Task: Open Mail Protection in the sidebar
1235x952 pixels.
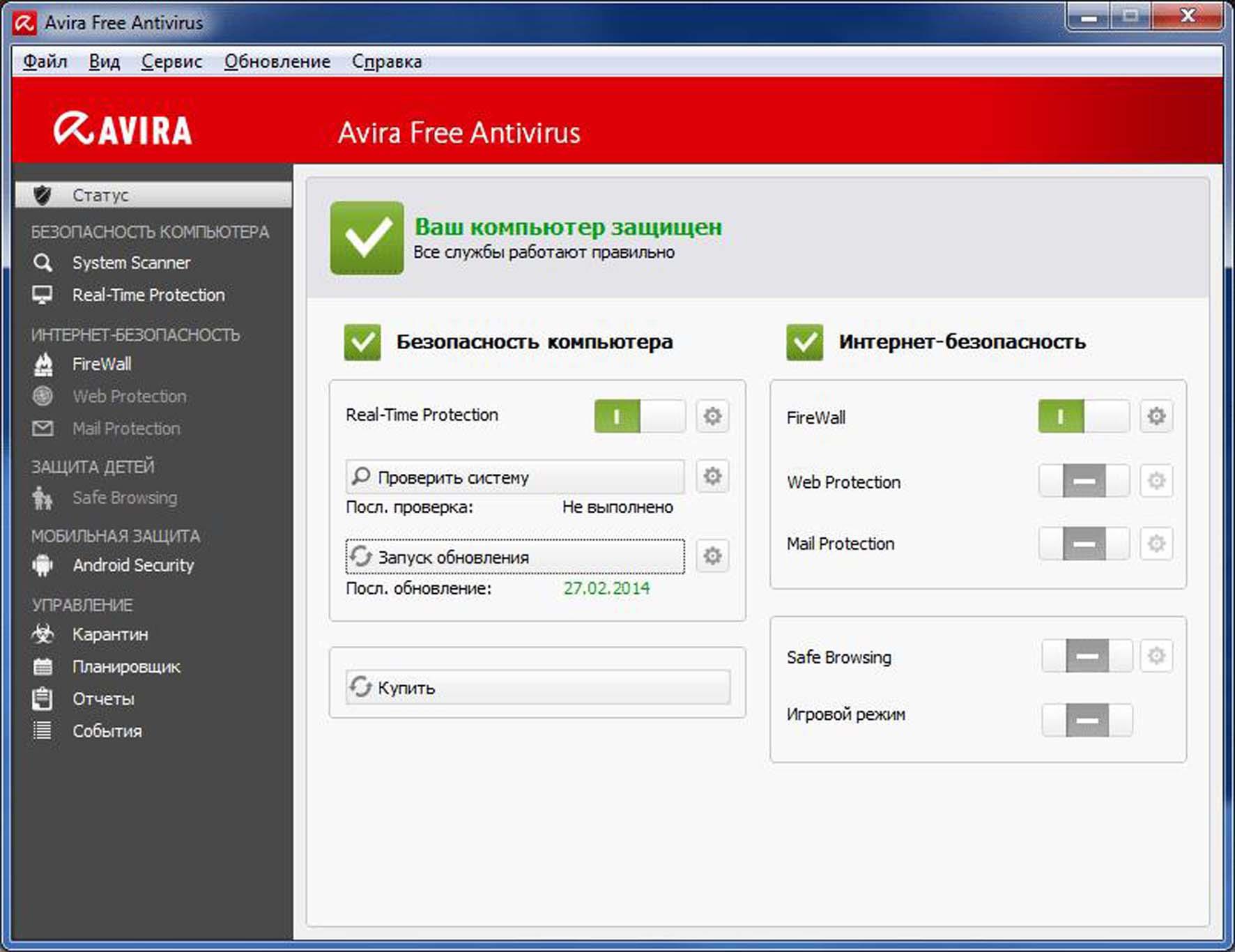Action: coord(126,428)
